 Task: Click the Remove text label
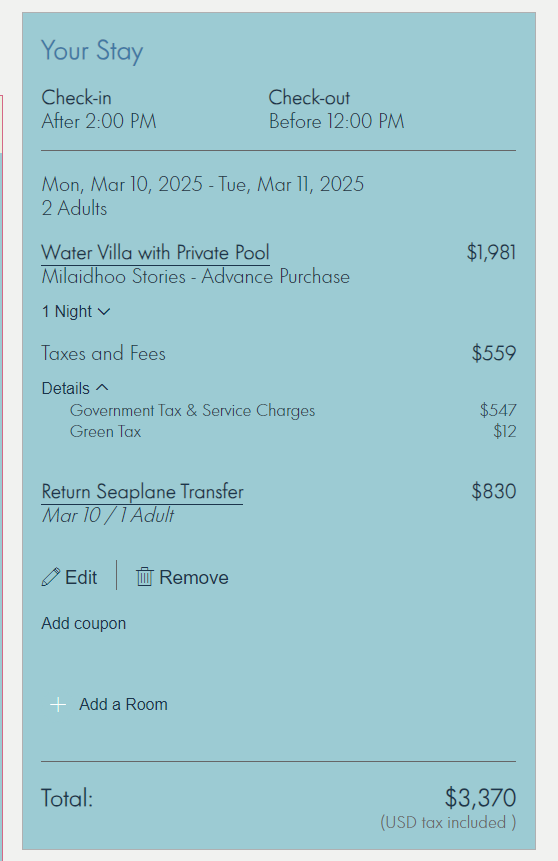click(193, 577)
